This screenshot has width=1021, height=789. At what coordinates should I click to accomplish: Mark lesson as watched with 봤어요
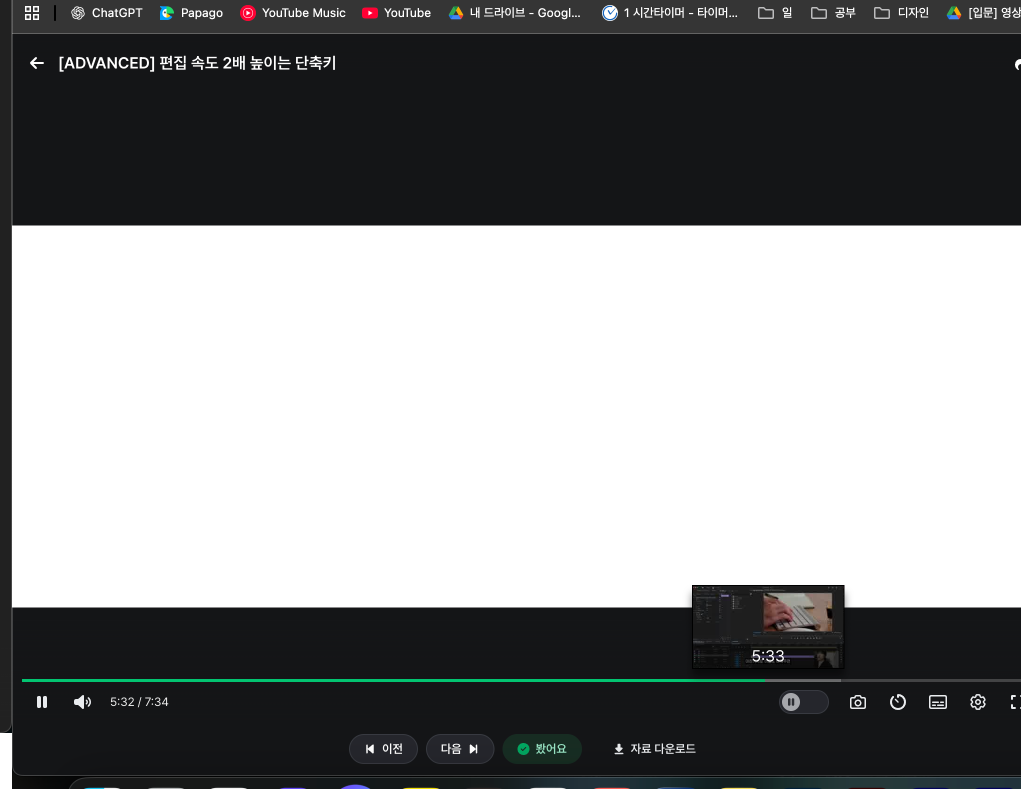pos(542,749)
